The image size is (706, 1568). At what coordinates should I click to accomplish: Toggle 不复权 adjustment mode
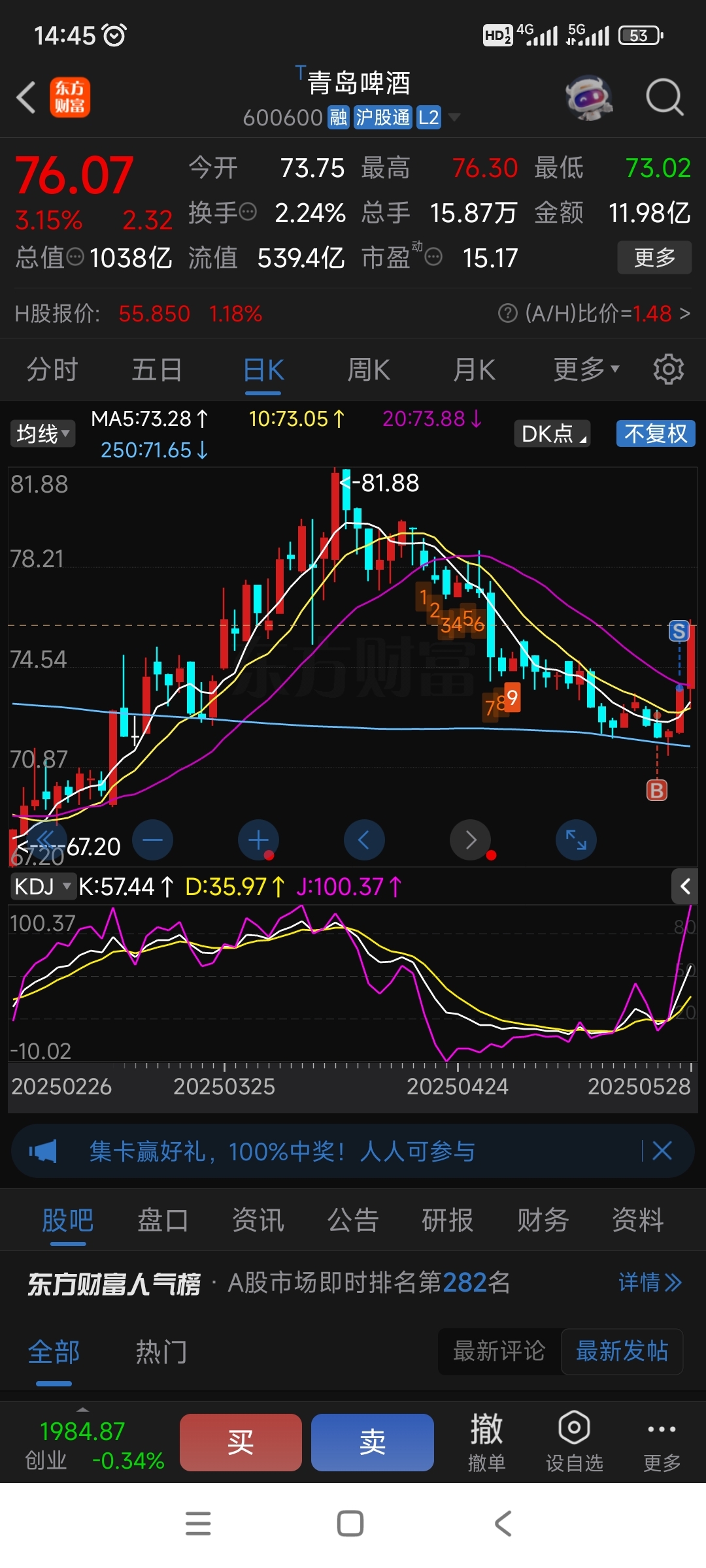click(656, 434)
